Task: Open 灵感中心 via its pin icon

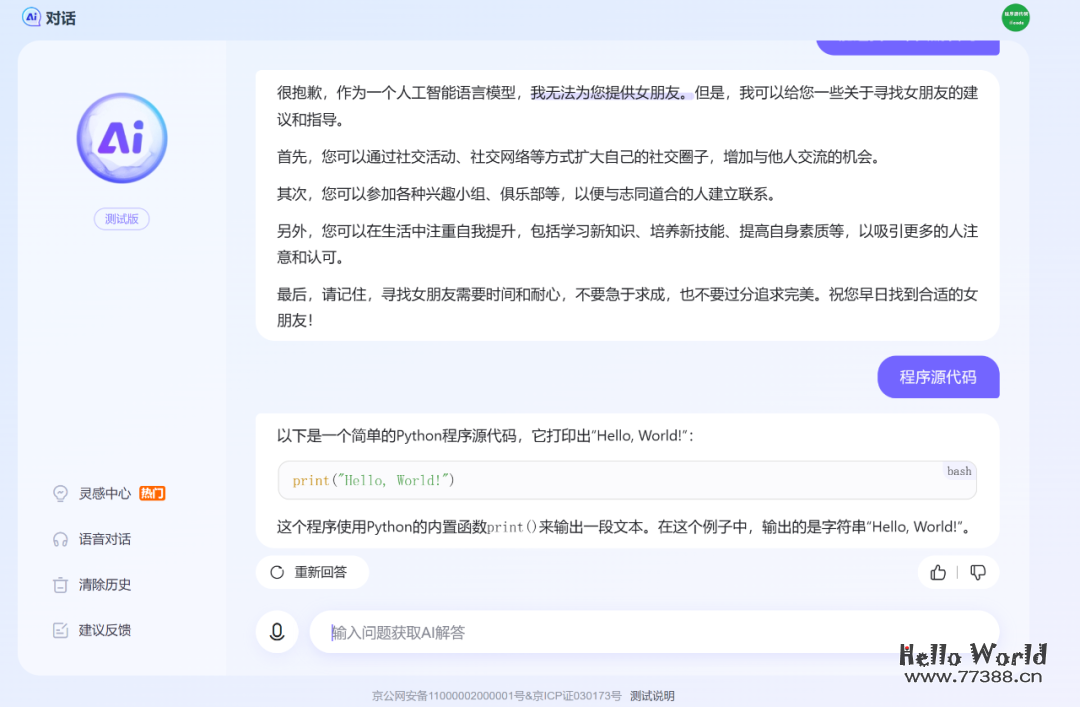Action: [x=58, y=493]
